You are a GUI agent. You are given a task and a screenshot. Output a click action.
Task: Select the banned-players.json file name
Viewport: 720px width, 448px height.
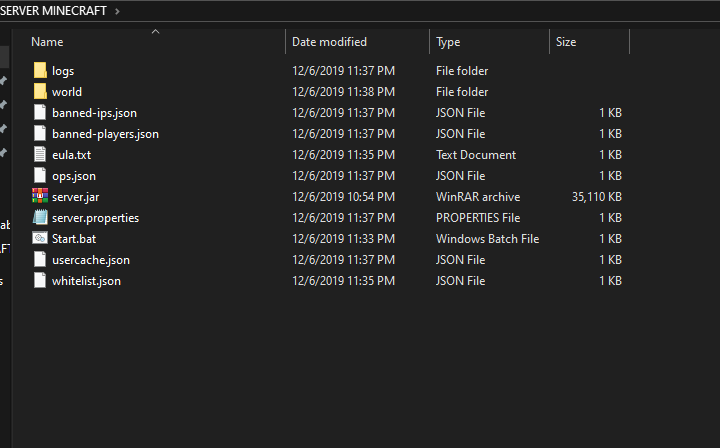(x=105, y=134)
